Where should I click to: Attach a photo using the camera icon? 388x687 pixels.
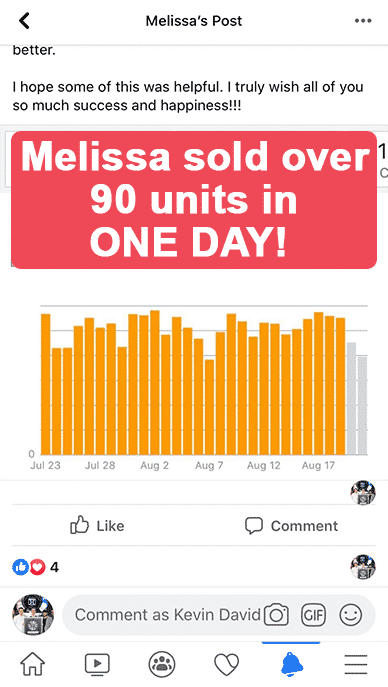(x=276, y=615)
